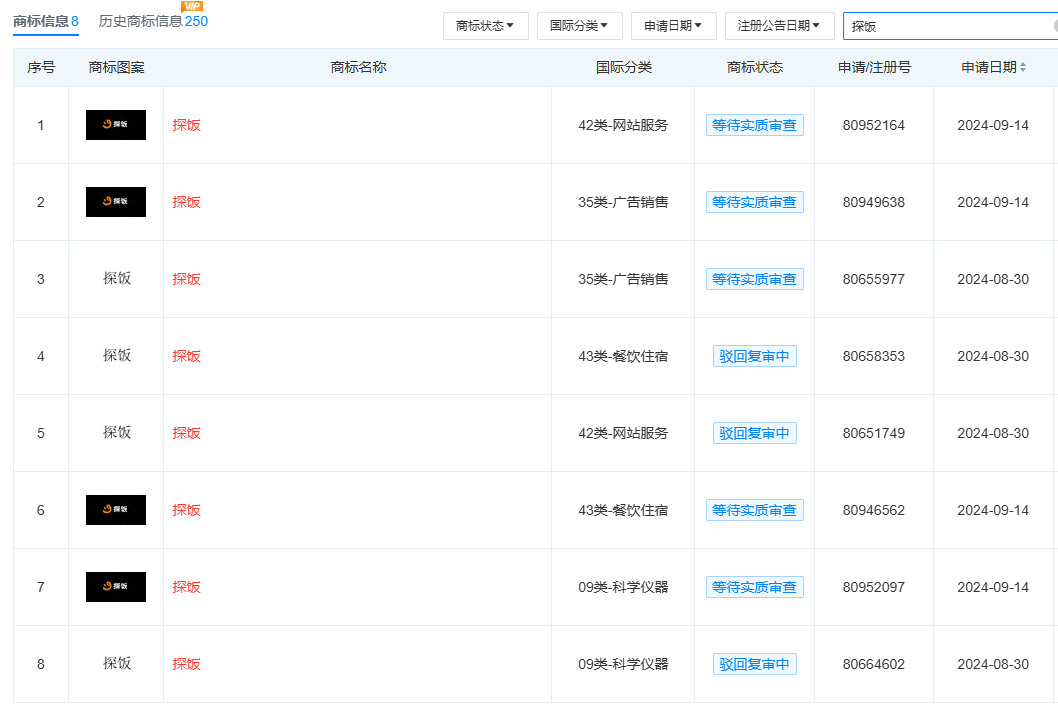
Task: Click 等待实质审查 status tag for 80952164
Action: click(754, 125)
